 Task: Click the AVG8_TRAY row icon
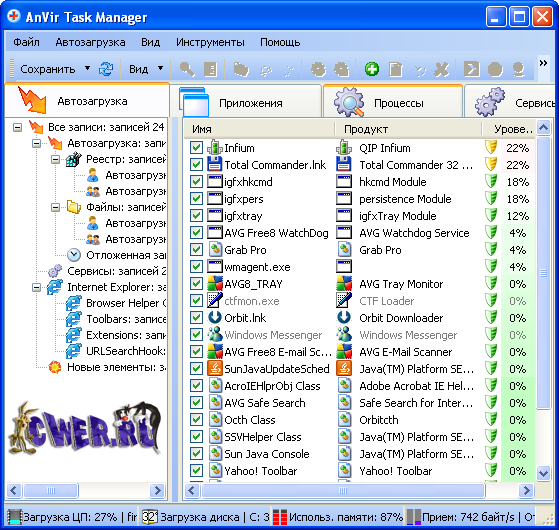(215, 284)
